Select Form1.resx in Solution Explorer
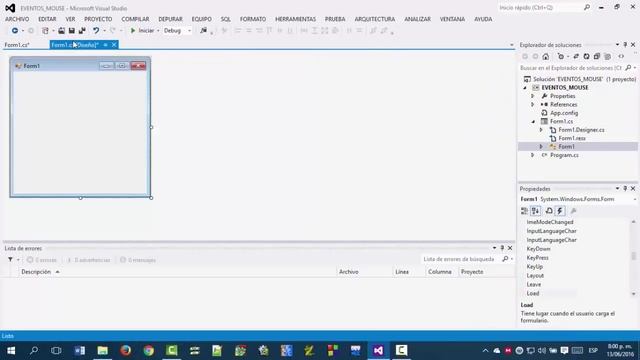This screenshot has width=640, height=360. [572, 138]
